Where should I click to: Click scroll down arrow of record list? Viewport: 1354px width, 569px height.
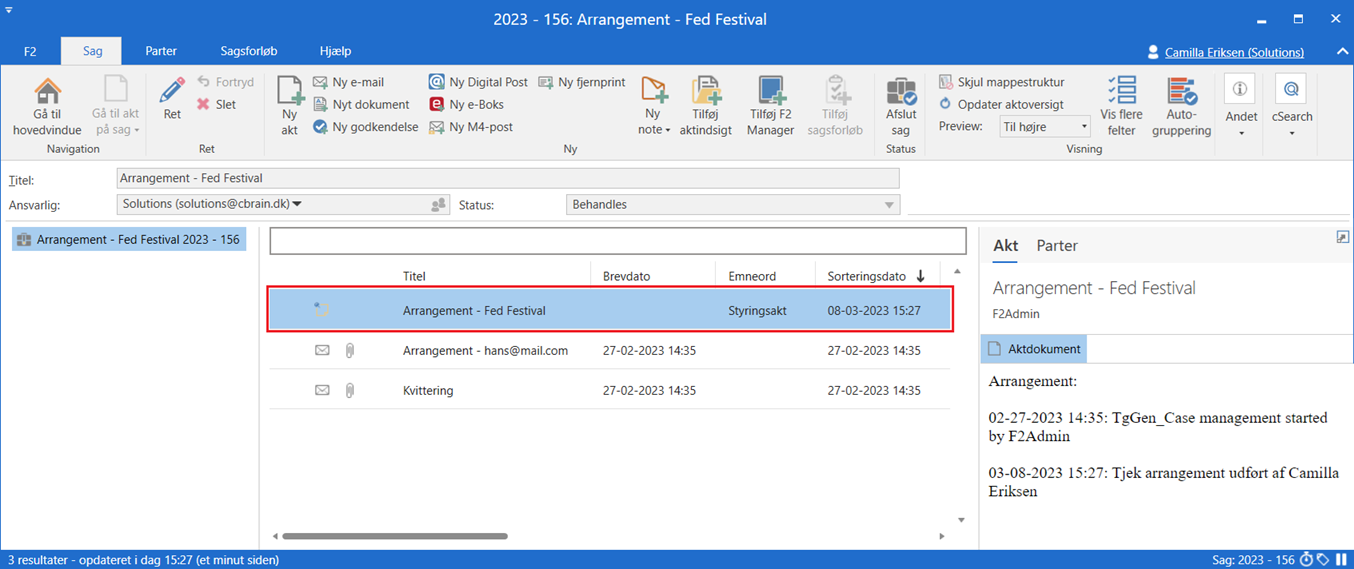961,520
